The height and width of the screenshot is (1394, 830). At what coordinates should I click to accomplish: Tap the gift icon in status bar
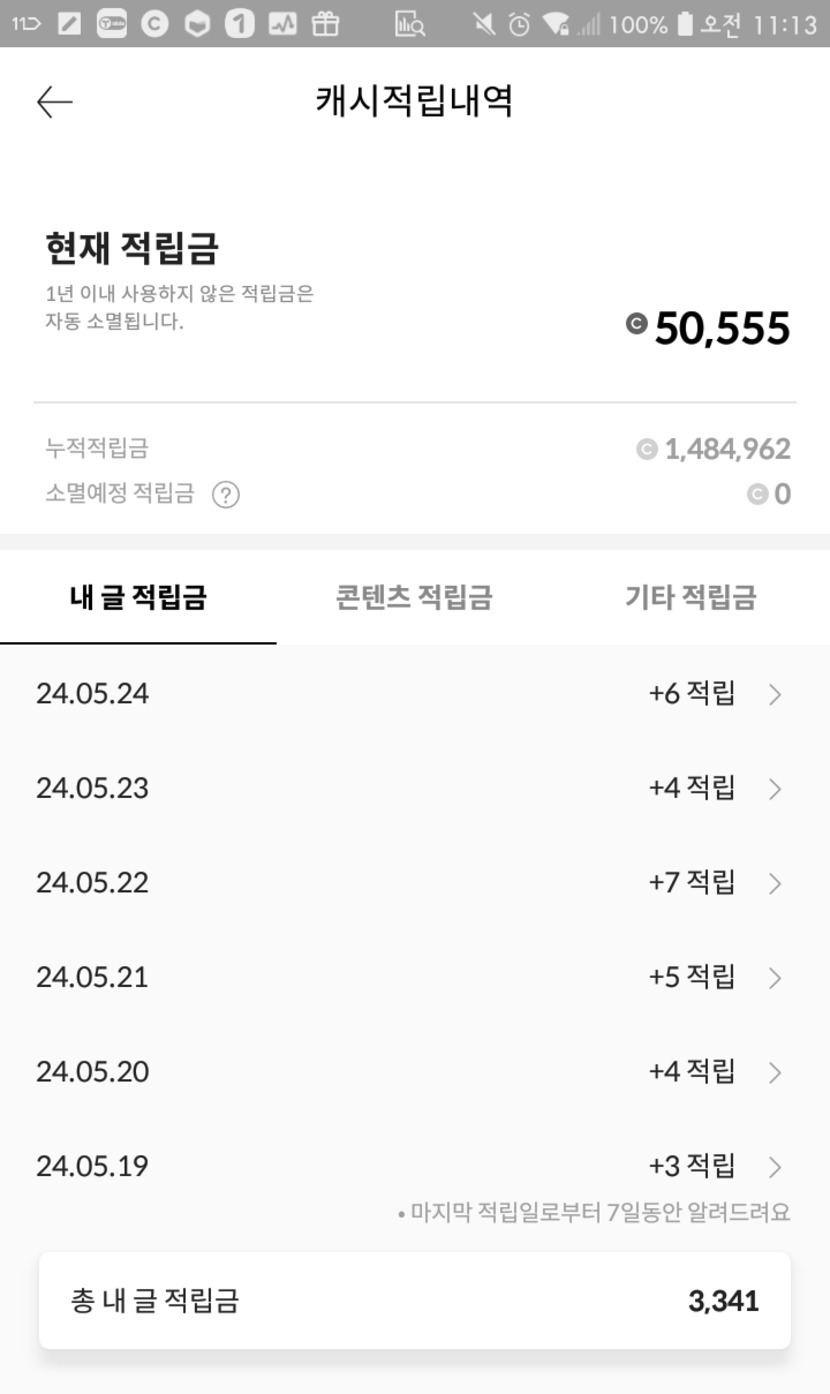325,24
